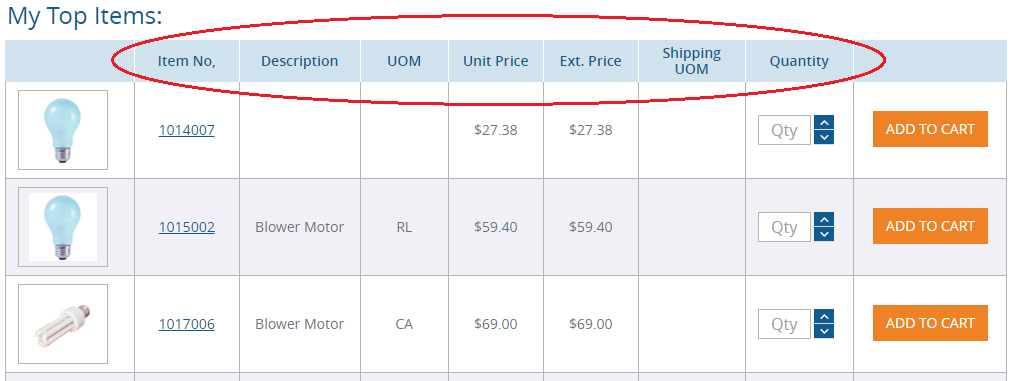1019x381 pixels.
Task: Click the Item No column header
Action: coord(187,61)
